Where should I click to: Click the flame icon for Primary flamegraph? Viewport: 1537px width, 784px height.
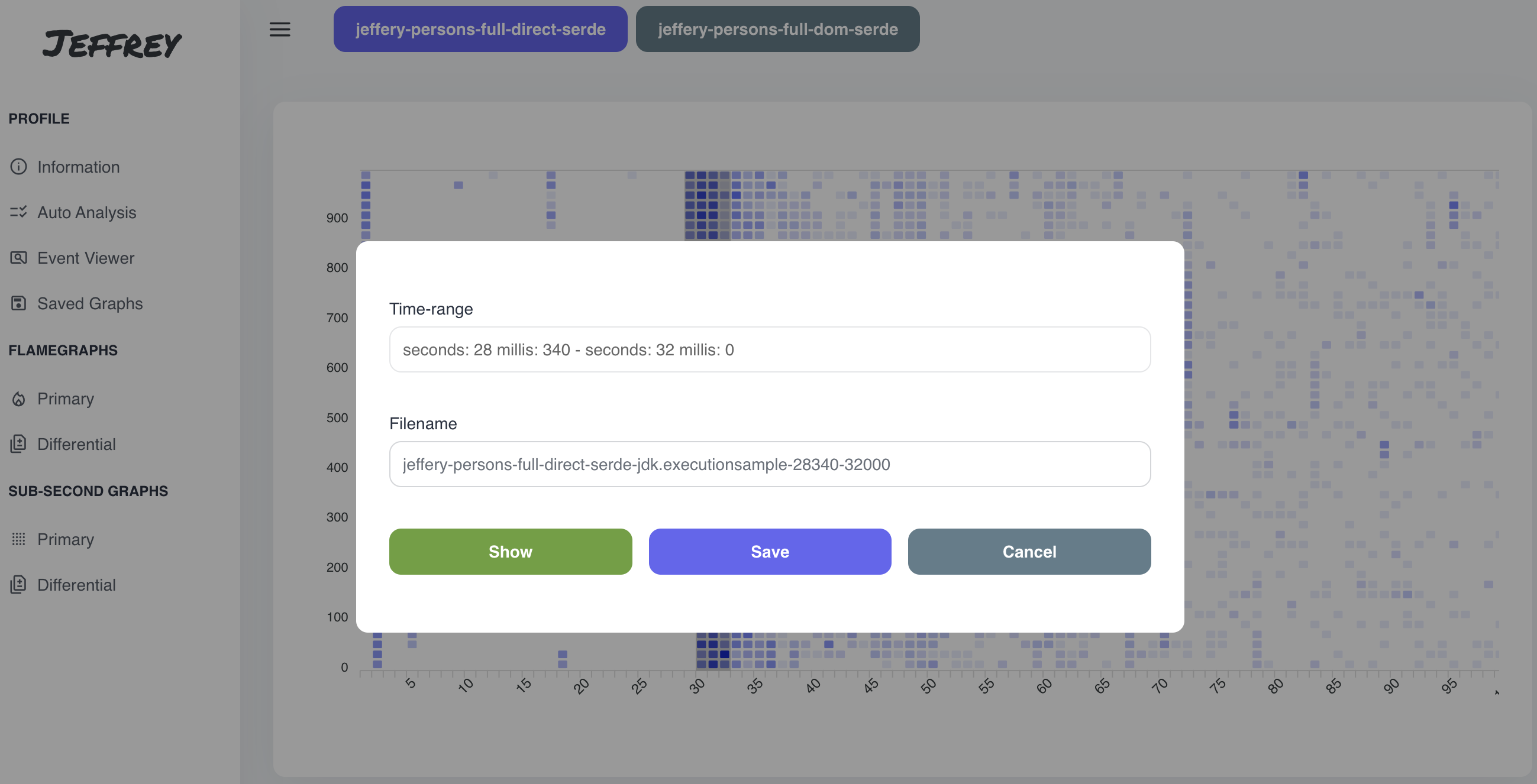coord(18,399)
